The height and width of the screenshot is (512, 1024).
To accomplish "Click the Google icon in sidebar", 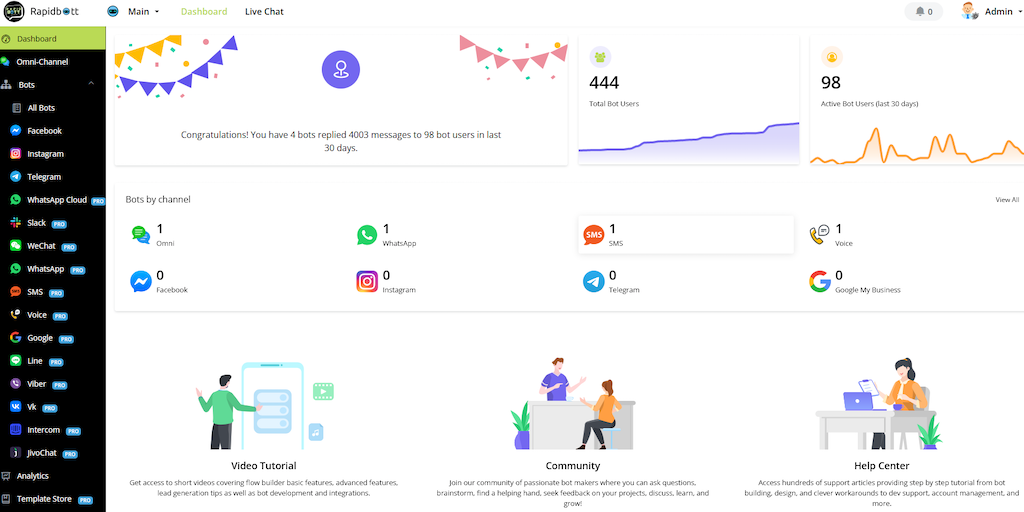I will [16, 338].
